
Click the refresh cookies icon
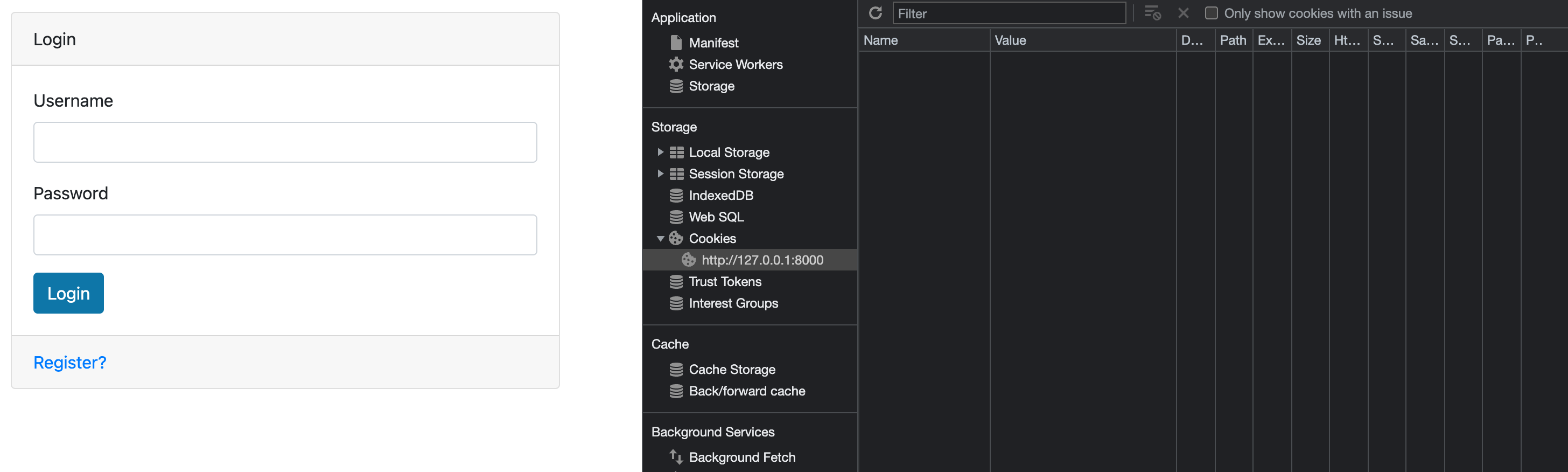(x=876, y=13)
